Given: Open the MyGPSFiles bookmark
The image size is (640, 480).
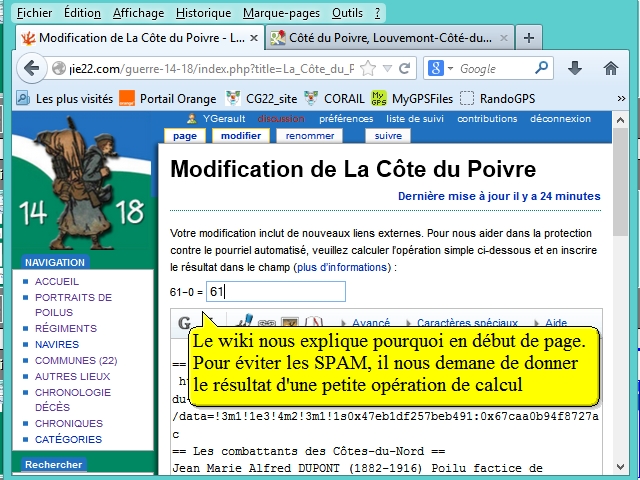Looking at the screenshot, I should point(412,98).
